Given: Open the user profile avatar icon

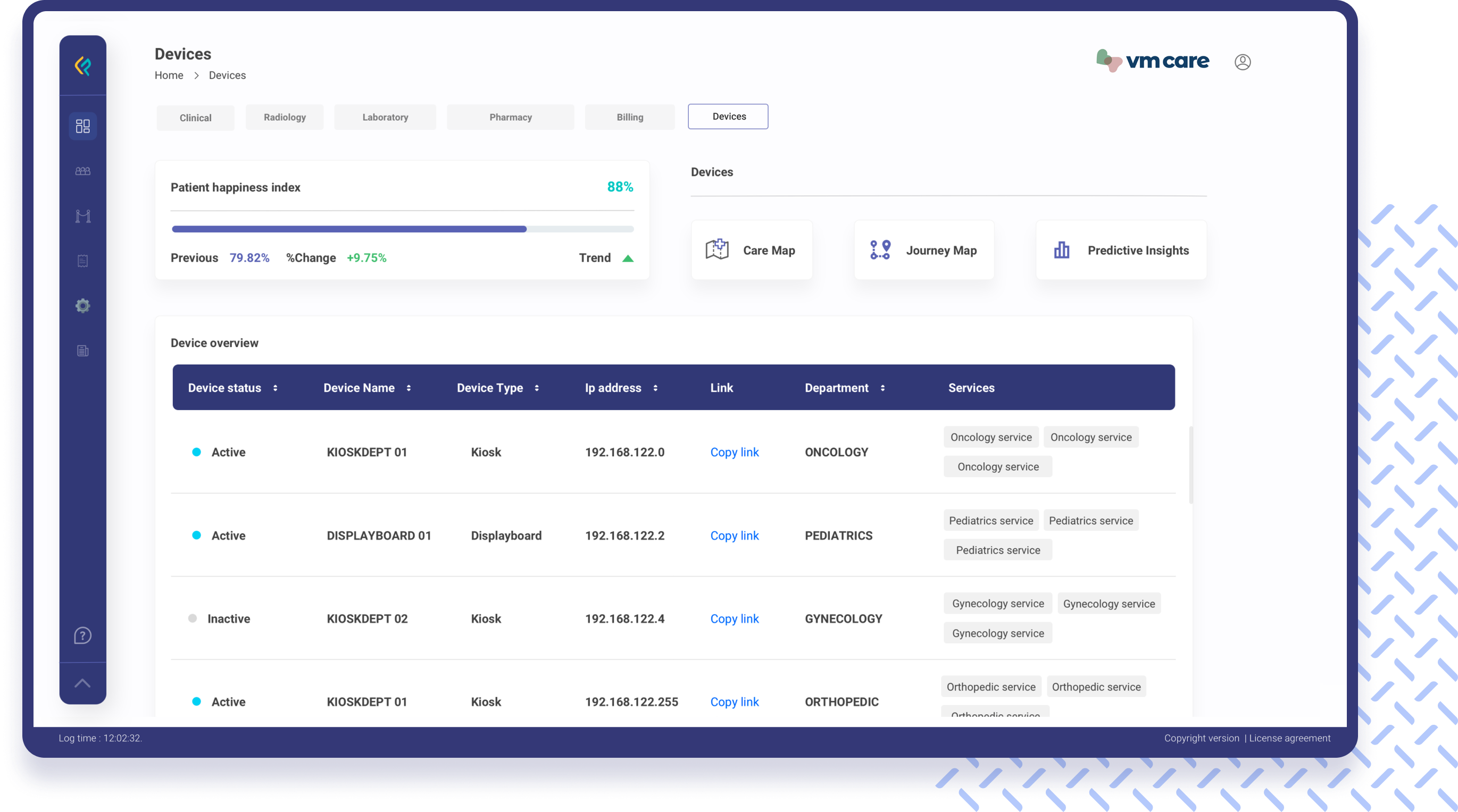Looking at the screenshot, I should (1243, 62).
